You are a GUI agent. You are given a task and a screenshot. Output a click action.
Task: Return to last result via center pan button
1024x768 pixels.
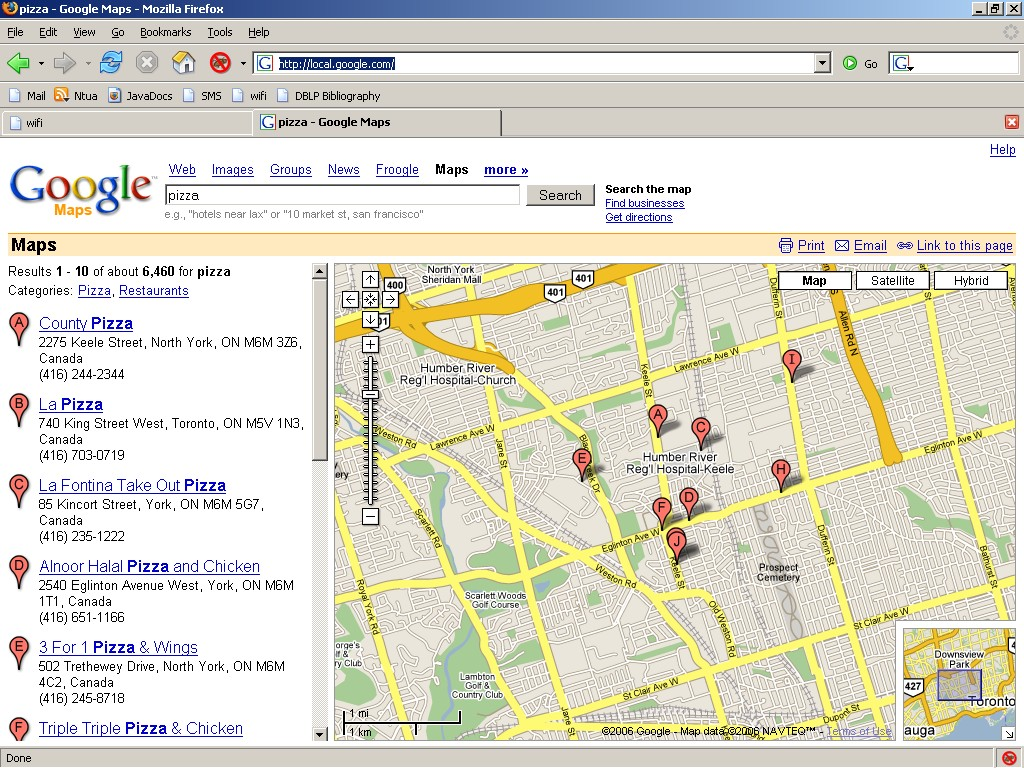[370, 300]
